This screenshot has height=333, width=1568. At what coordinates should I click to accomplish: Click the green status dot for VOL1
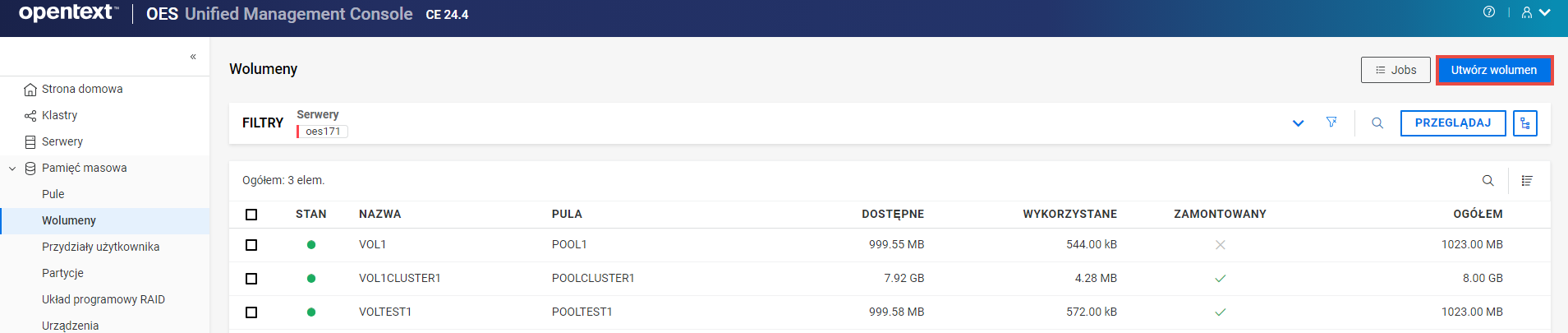pos(311,245)
